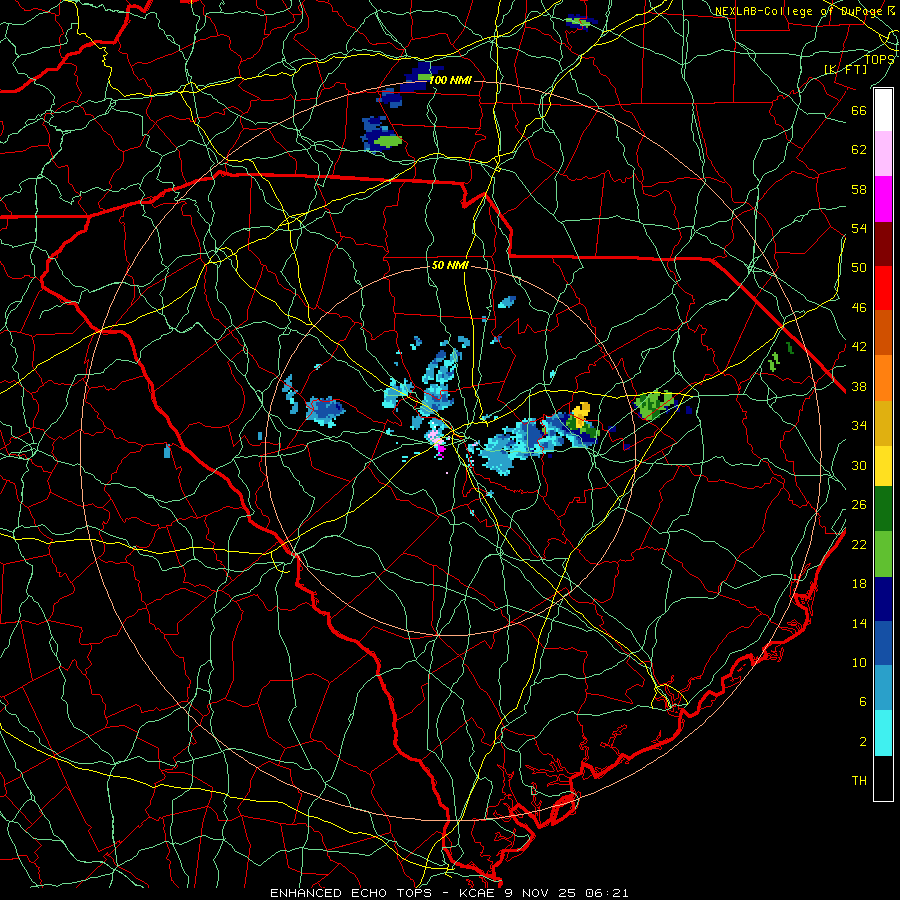Image resolution: width=900 pixels, height=900 pixels.
Task: Click the legend value '46'
Action: [x=859, y=308]
